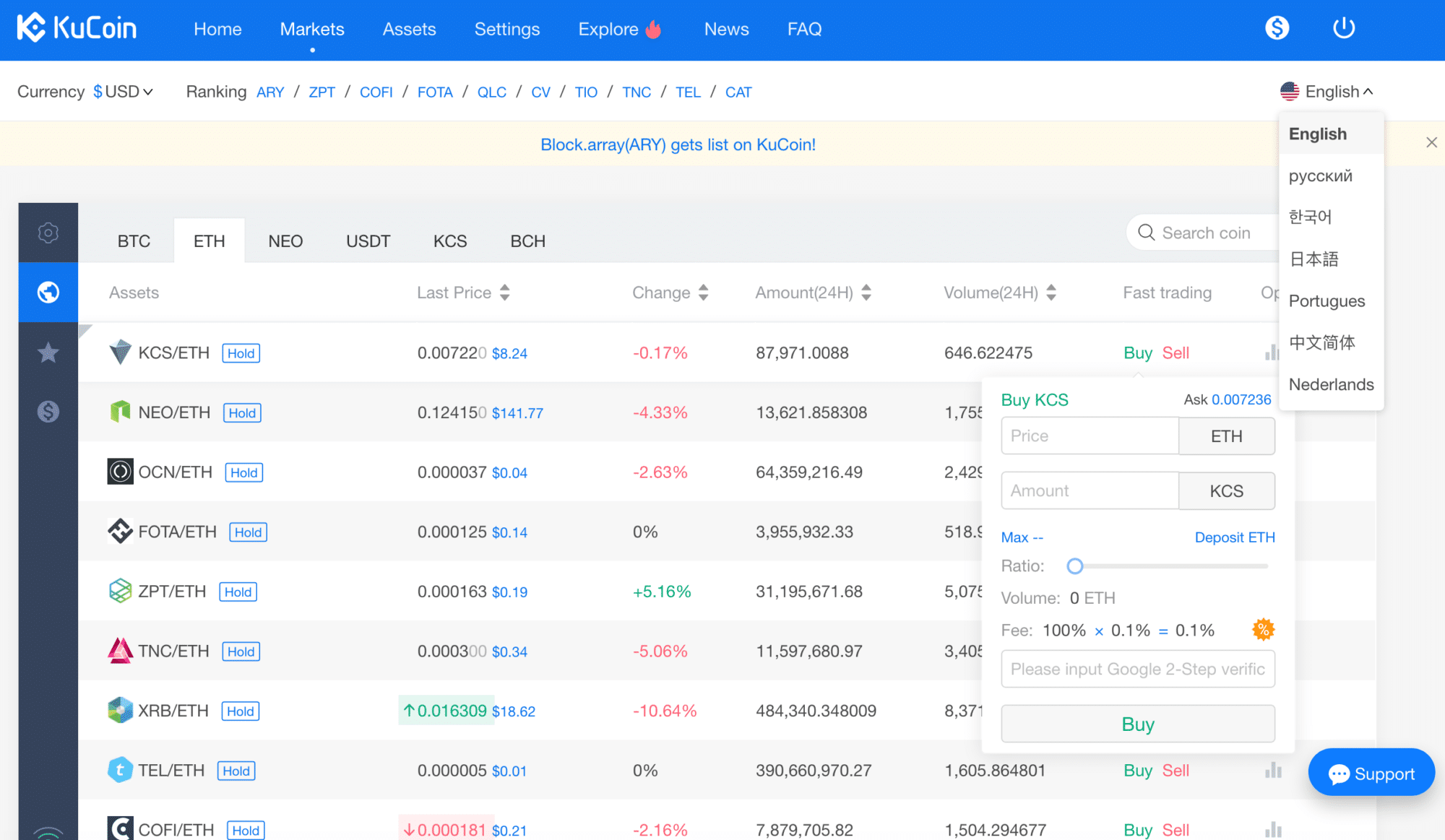1445x840 pixels.
Task: Select the star favorites sidebar icon
Action: [x=48, y=352]
